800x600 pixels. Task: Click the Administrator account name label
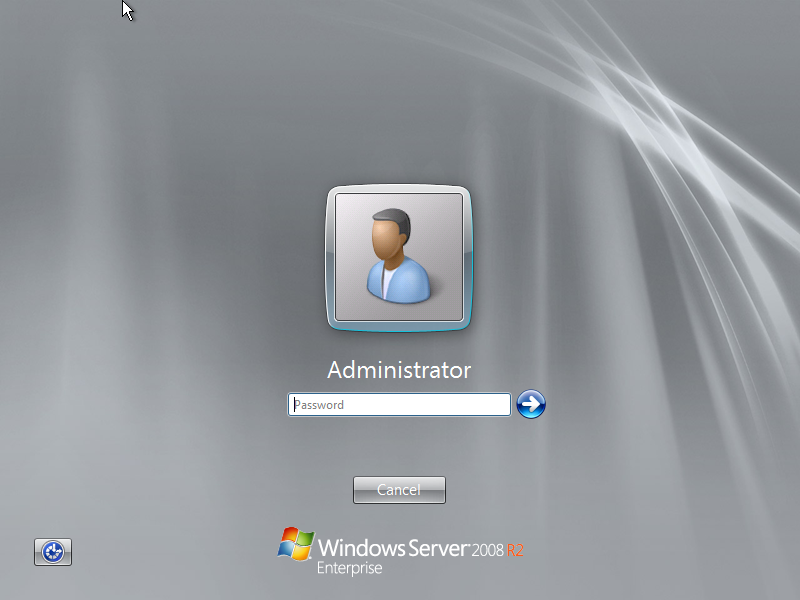[x=399, y=370]
